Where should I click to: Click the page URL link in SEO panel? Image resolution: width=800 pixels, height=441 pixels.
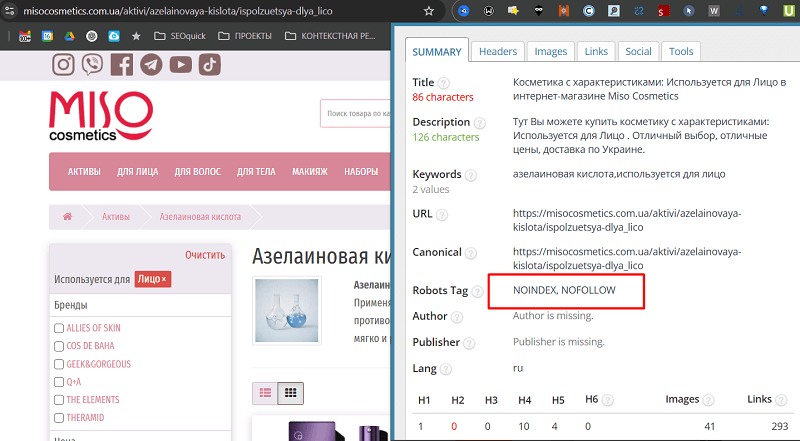pos(627,220)
